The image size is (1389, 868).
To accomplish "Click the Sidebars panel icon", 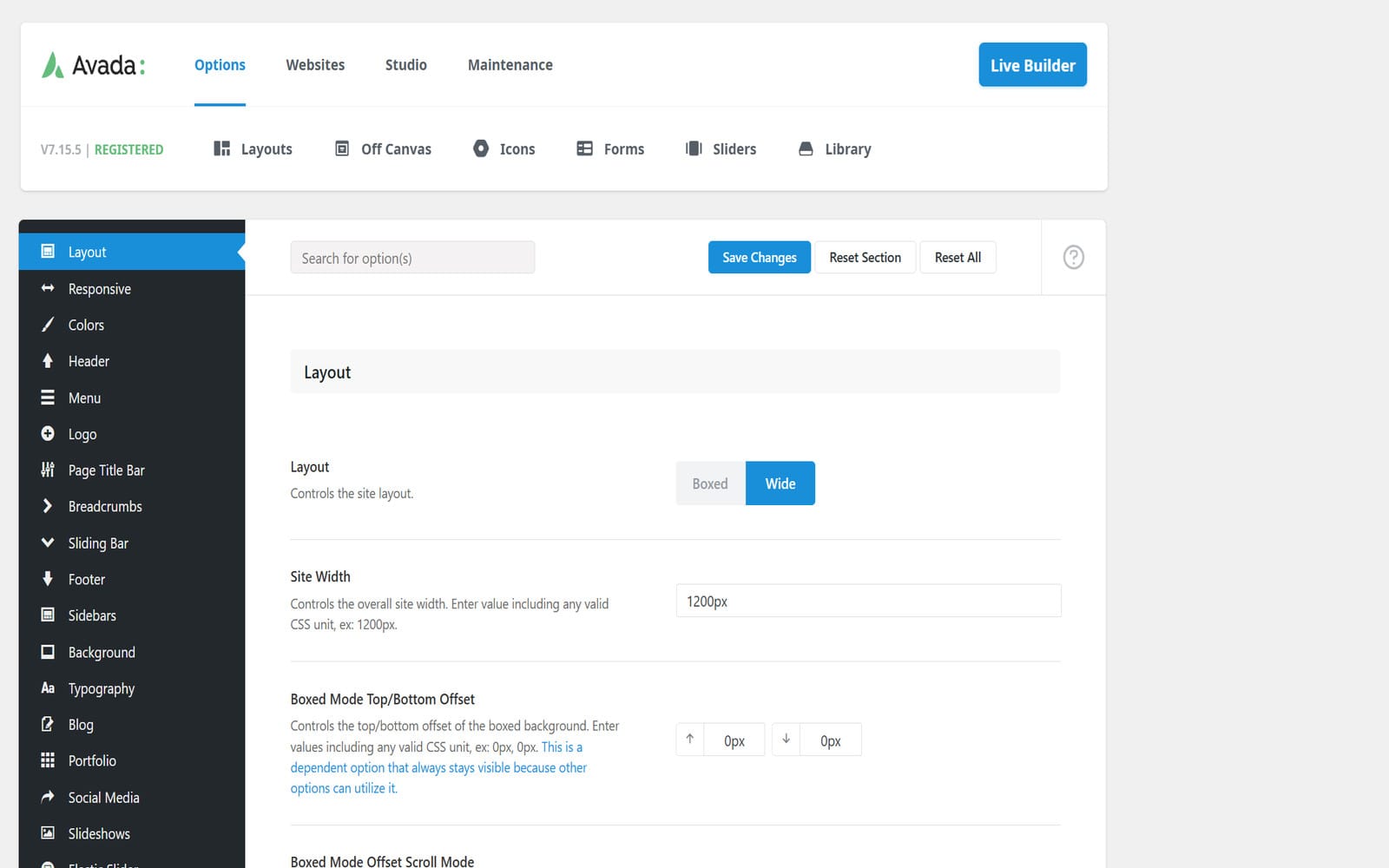I will click(x=48, y=615).
